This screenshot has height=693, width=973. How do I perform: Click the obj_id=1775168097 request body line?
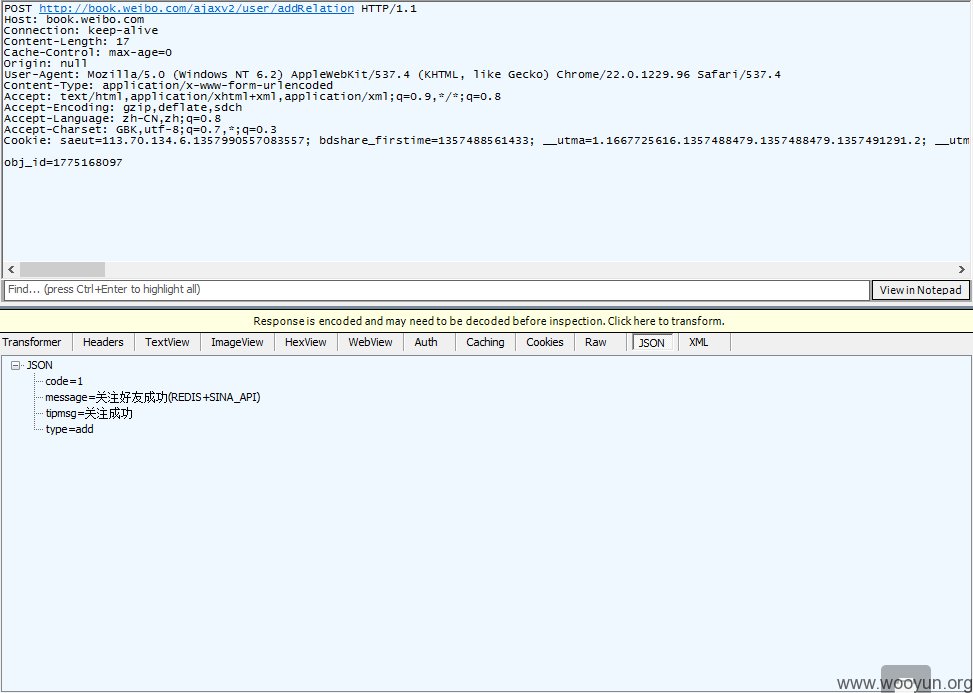point(63,163)
